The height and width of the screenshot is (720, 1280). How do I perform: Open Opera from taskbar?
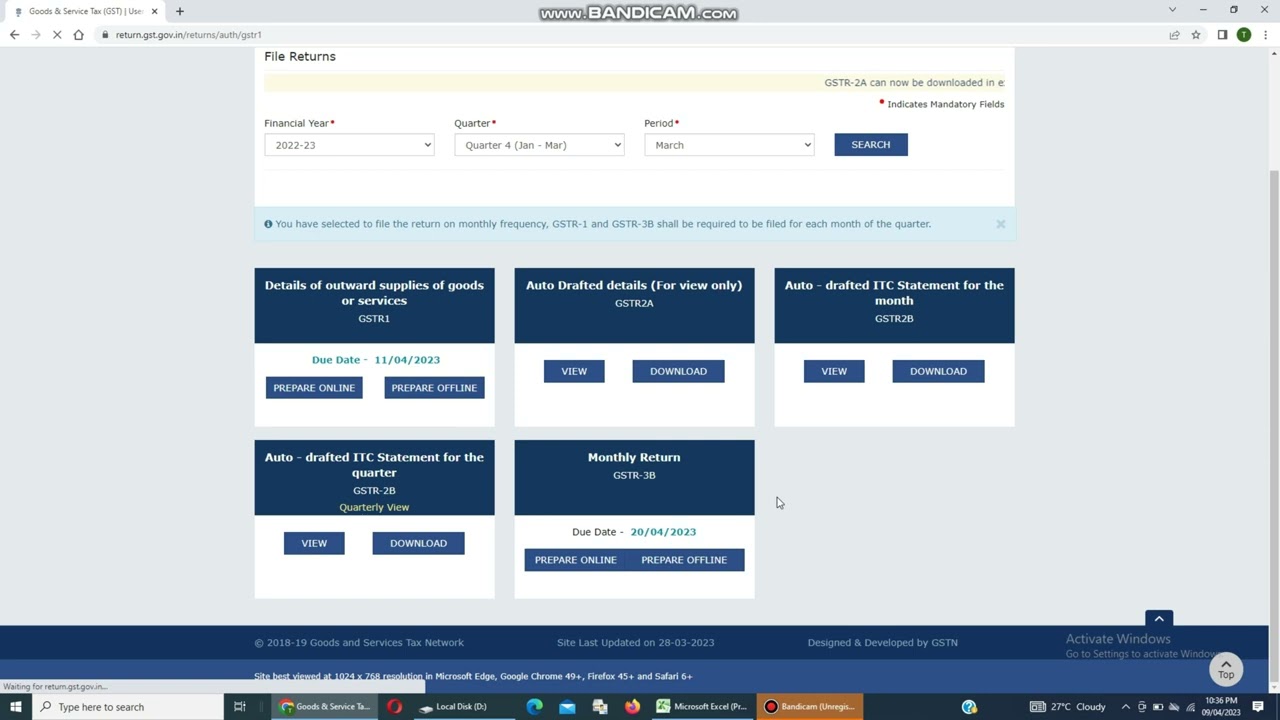394,707
